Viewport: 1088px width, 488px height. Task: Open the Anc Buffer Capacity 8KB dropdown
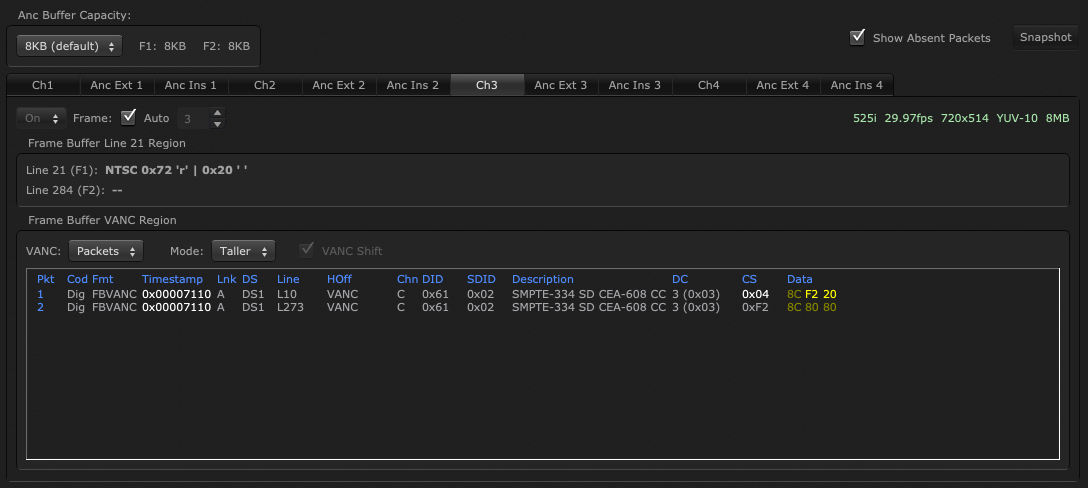[69, 46]
